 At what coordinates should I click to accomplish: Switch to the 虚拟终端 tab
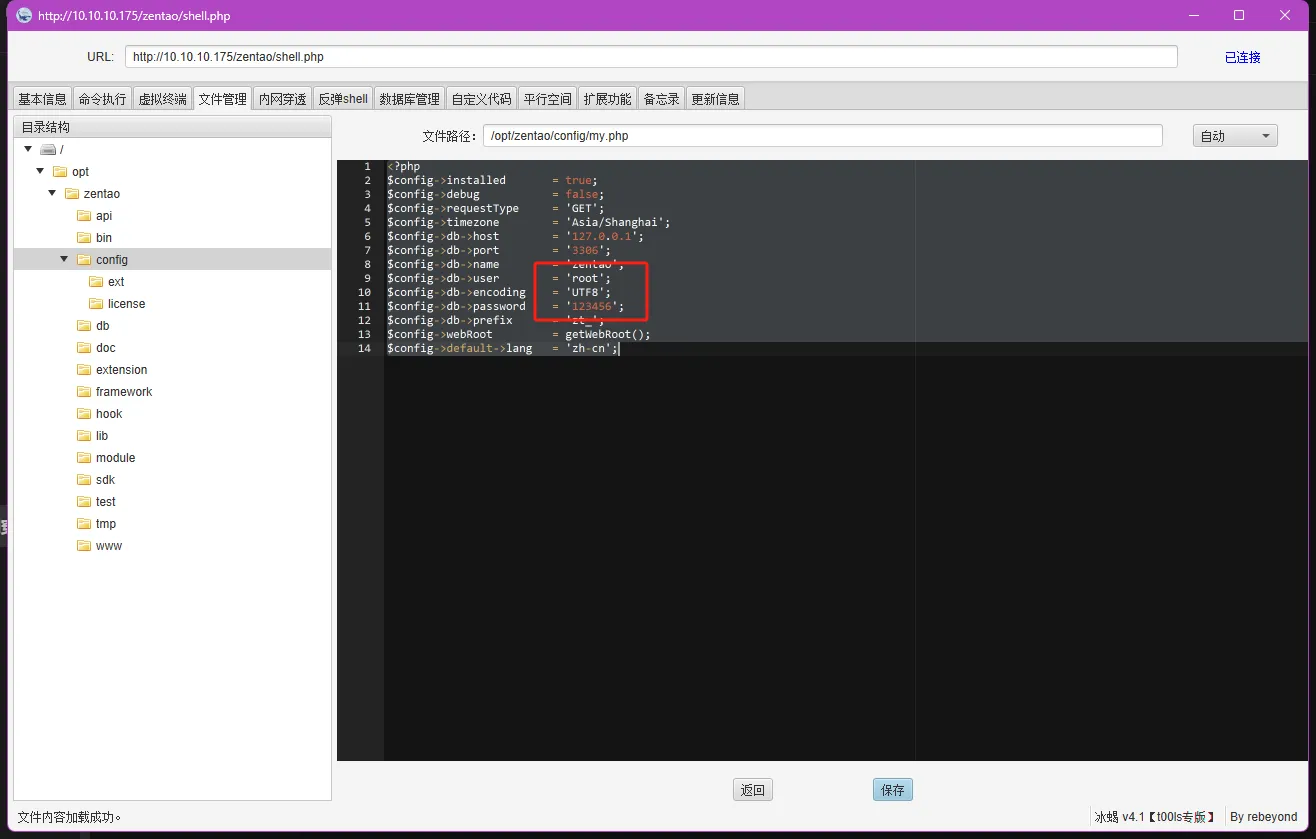[162, 99]
